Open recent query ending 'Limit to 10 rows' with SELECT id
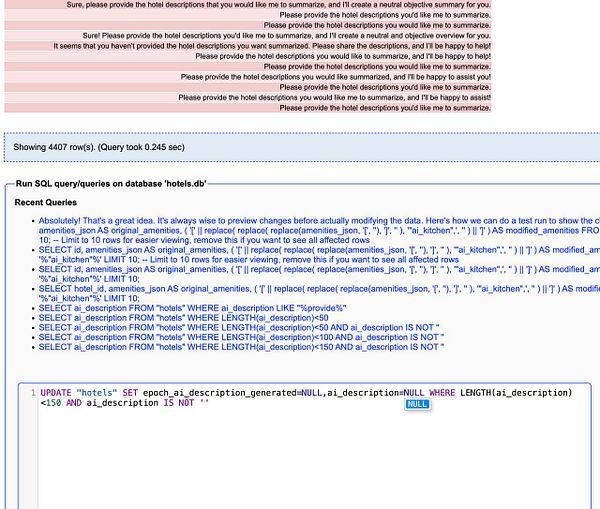This screenshot has height=509, width=600. pos(319,254)
